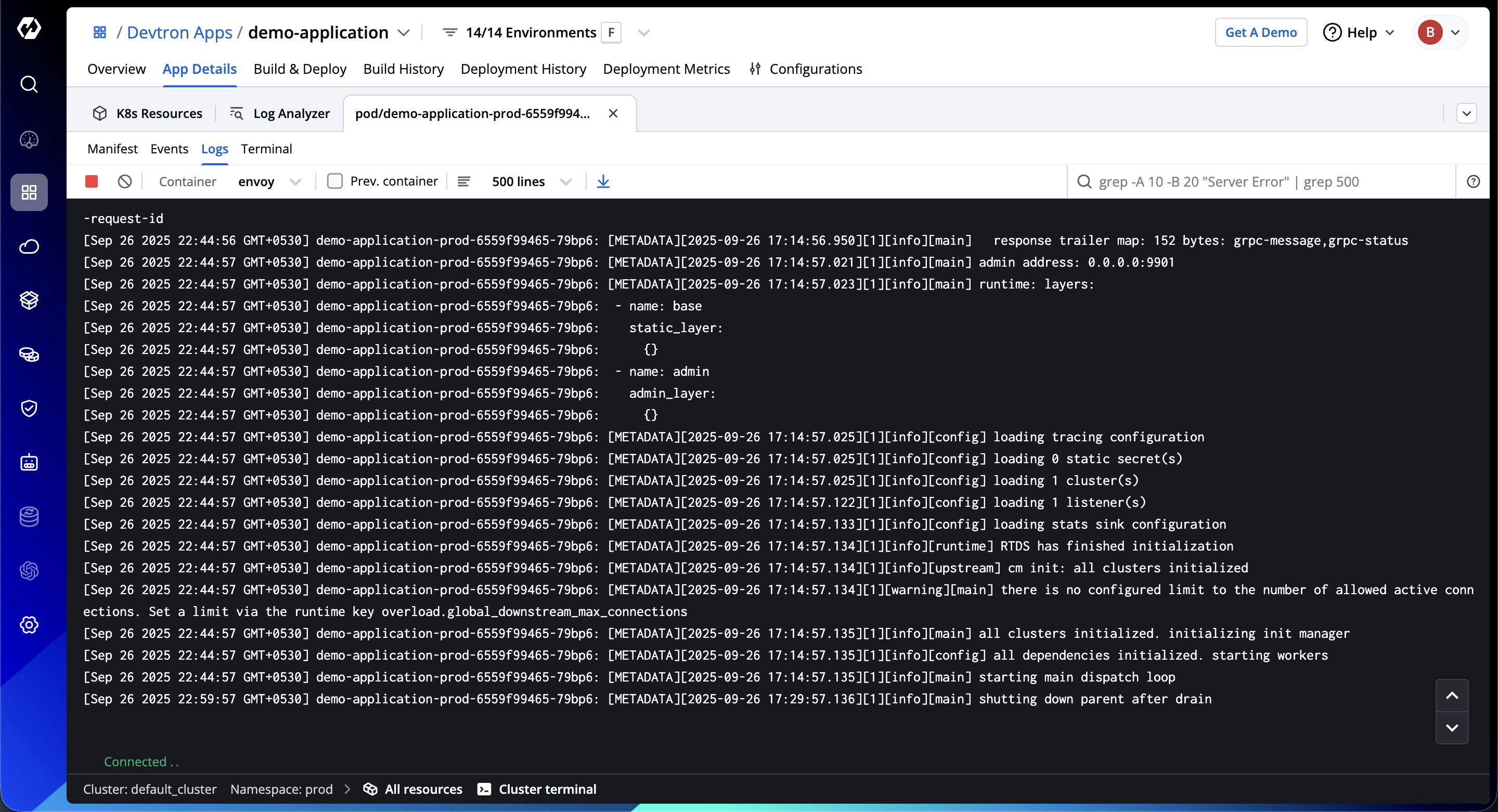Open the Cluster terminal link
Viewport: 1498px width, 812px height.
click(537, 789)
